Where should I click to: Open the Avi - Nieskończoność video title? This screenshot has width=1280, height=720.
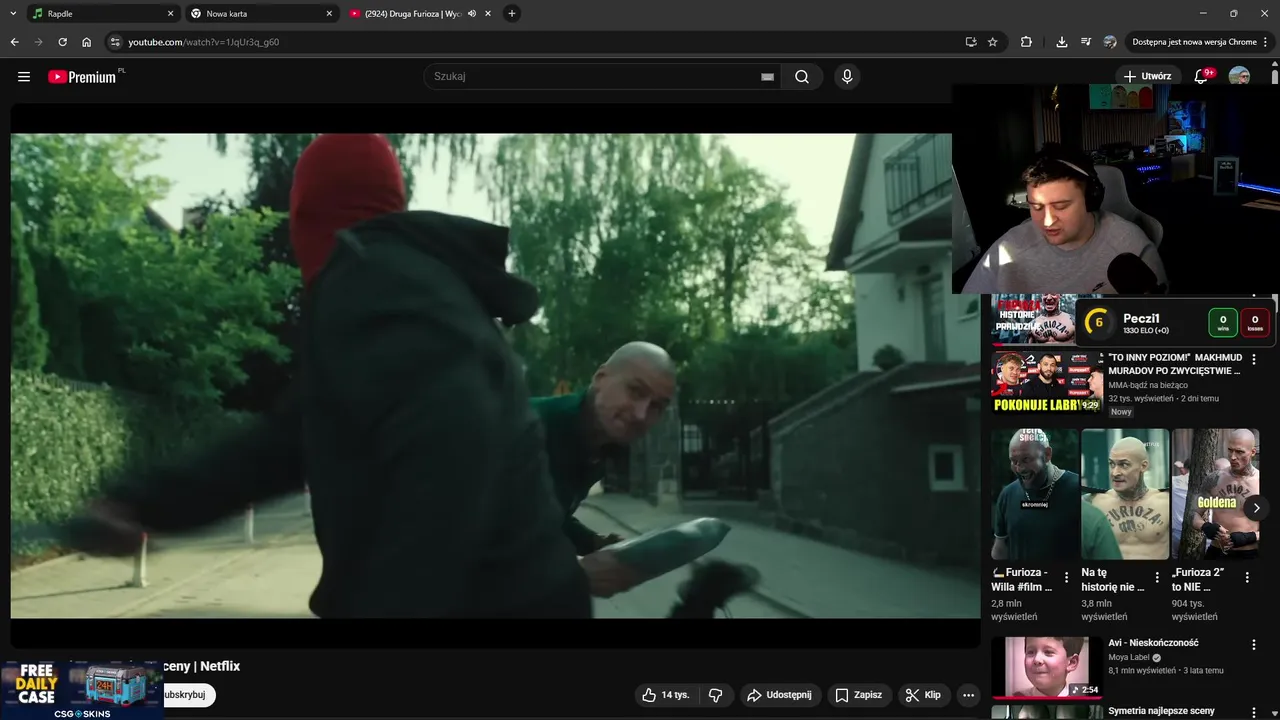point(1153,643)
